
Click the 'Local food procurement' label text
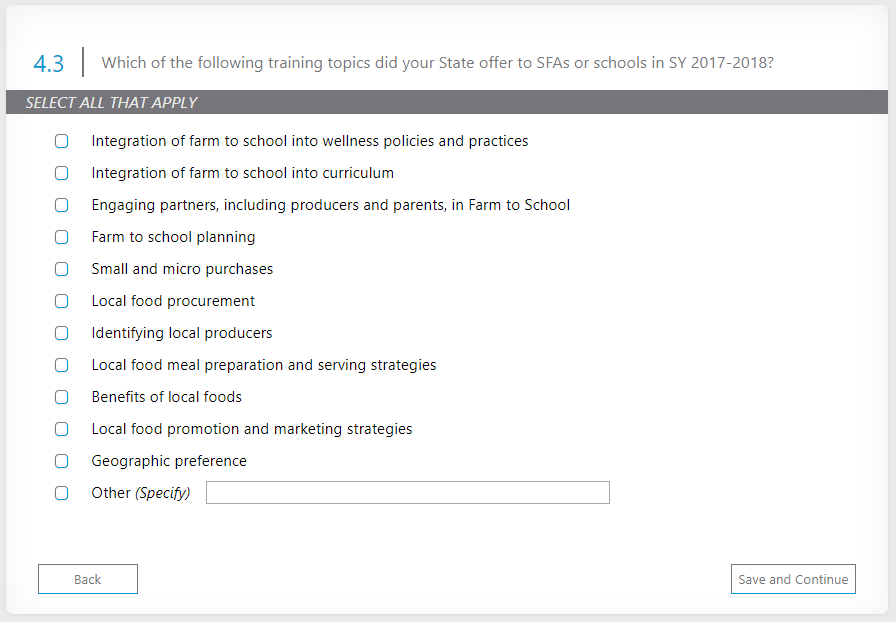(173, 301)
